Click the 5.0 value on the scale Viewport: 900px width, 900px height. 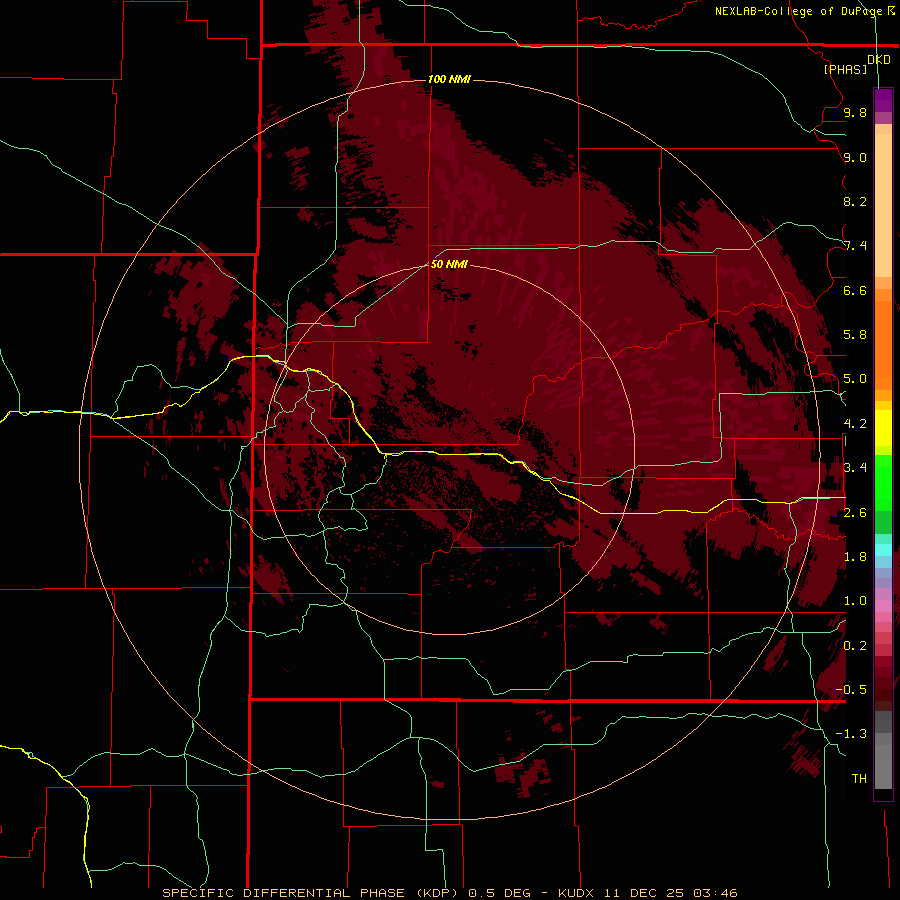855,379
